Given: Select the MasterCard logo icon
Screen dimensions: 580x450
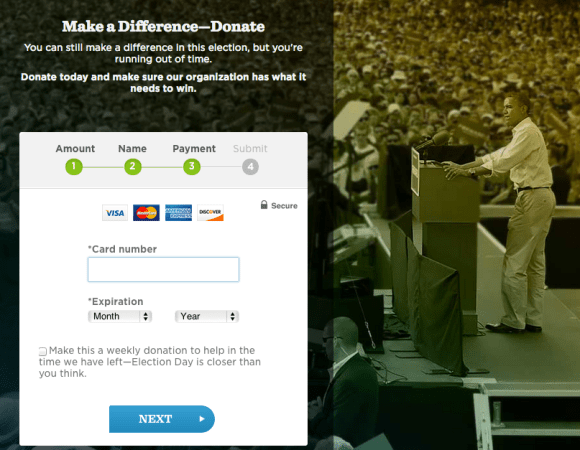Looking at the screenshot, I should (x=146, y=213).
